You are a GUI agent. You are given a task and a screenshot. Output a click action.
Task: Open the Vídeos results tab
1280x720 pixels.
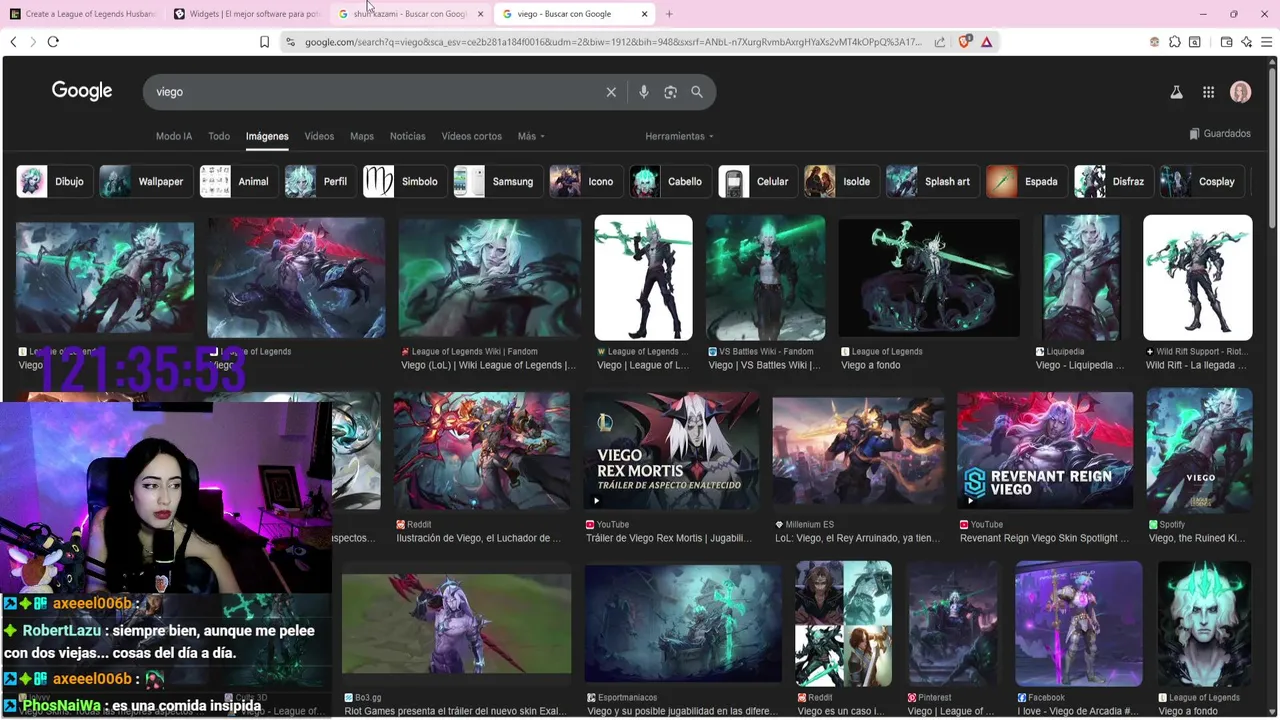pos(319,136)
